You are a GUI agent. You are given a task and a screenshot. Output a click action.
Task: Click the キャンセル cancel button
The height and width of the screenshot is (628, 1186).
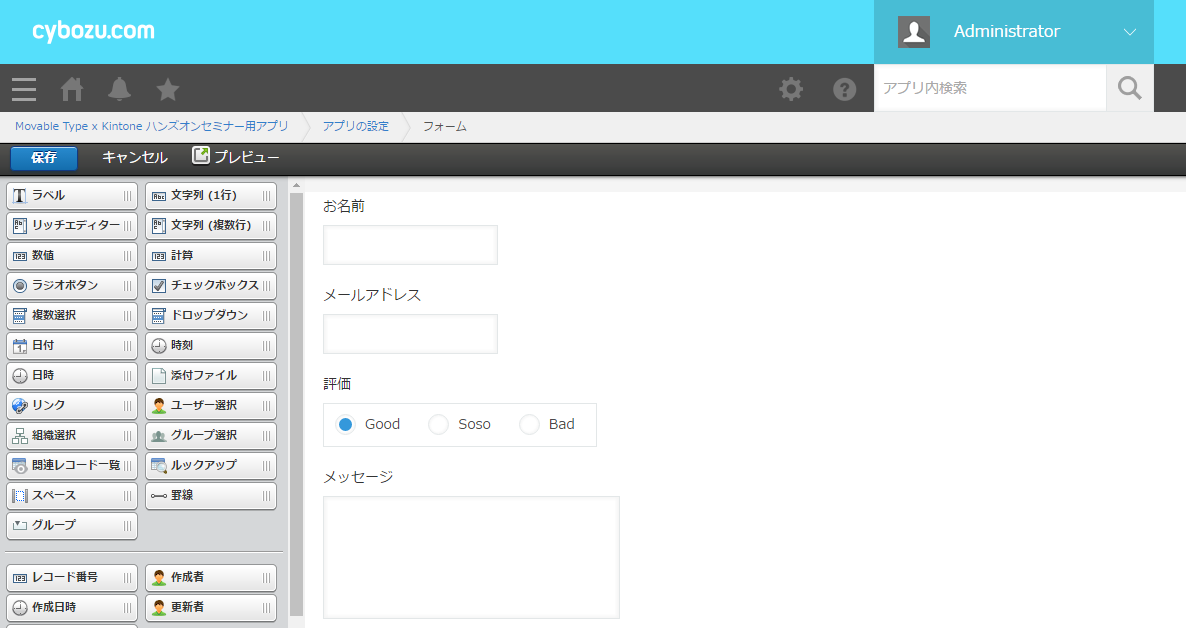[x=135, y=157]
